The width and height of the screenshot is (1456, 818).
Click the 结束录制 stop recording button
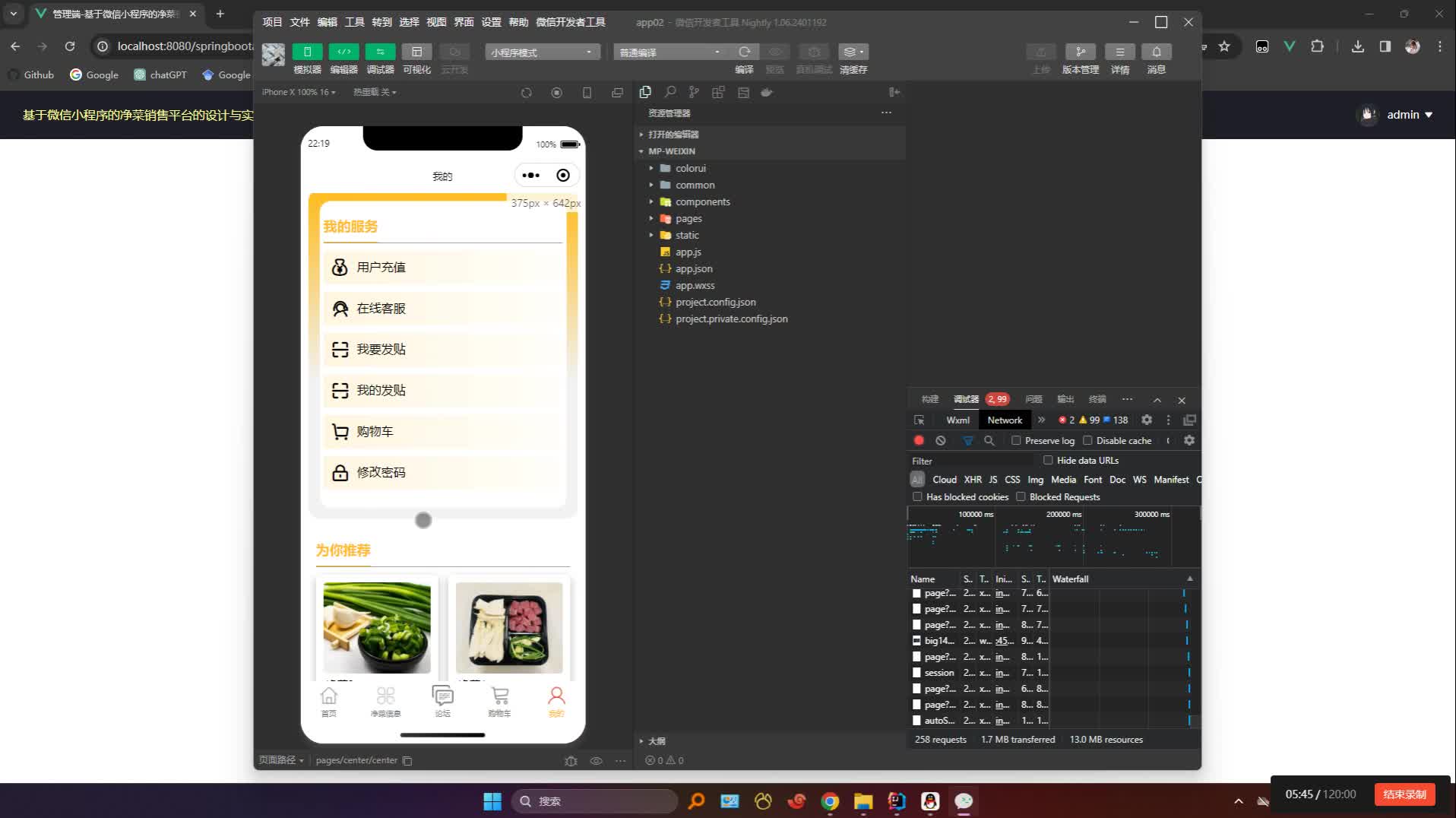1404,794
